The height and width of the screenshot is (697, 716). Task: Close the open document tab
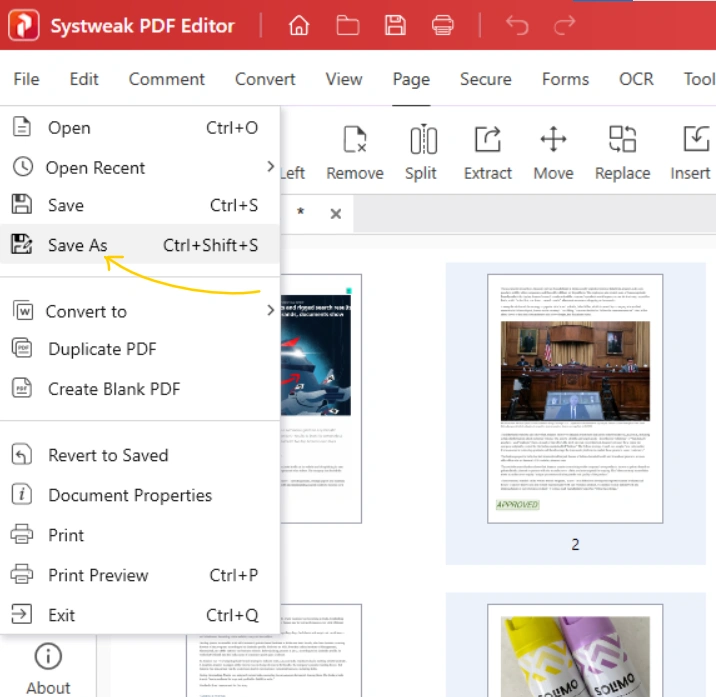[x=336, y=213]
